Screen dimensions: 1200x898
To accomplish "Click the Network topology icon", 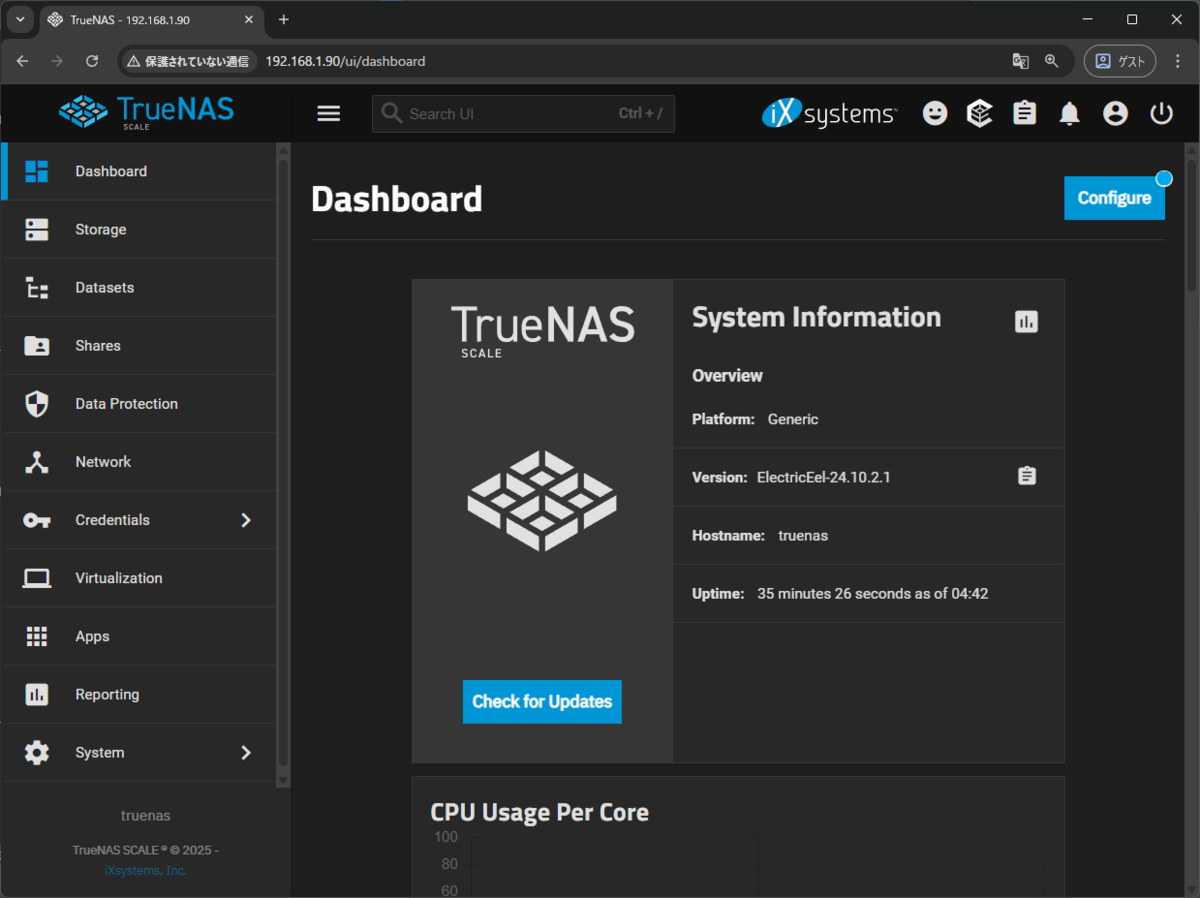I will (x=37, y=462).
